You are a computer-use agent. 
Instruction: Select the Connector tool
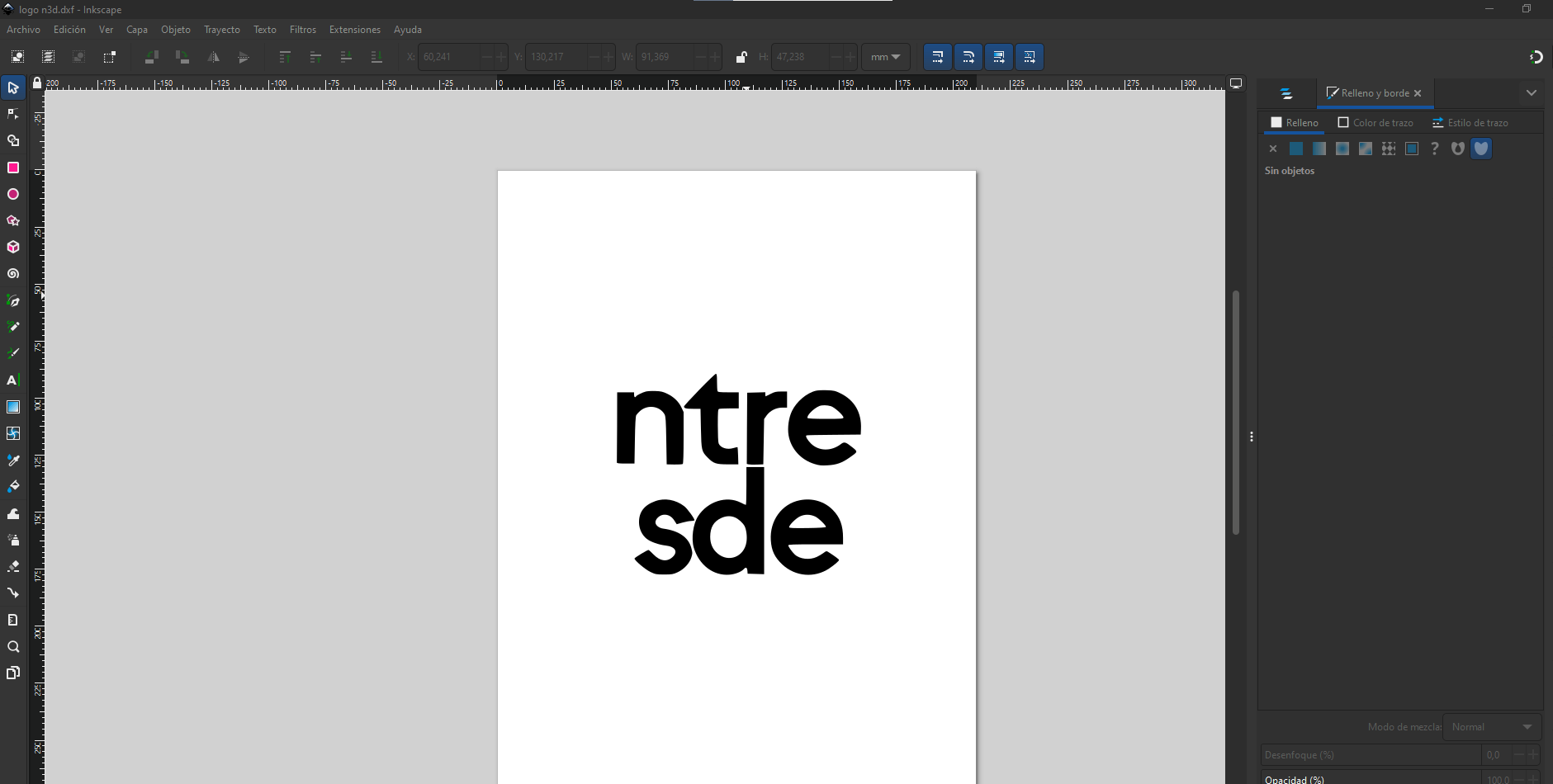pos(13,593)
